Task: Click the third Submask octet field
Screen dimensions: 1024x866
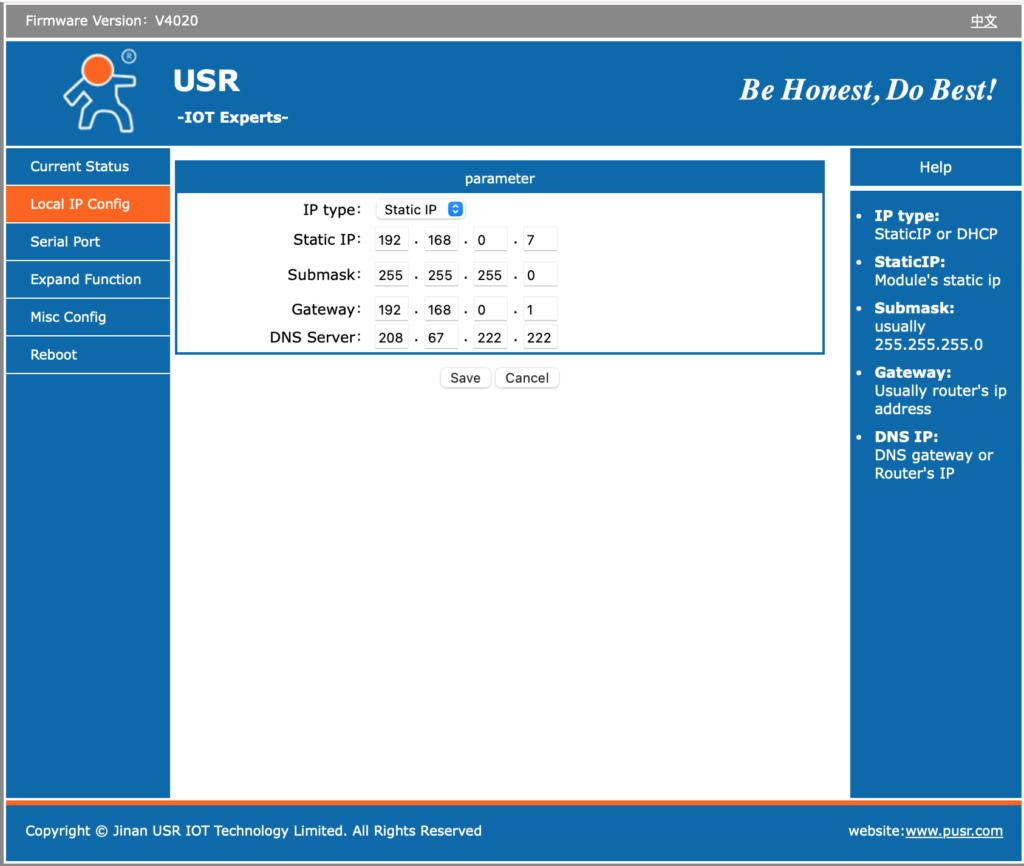Action: 490,275
